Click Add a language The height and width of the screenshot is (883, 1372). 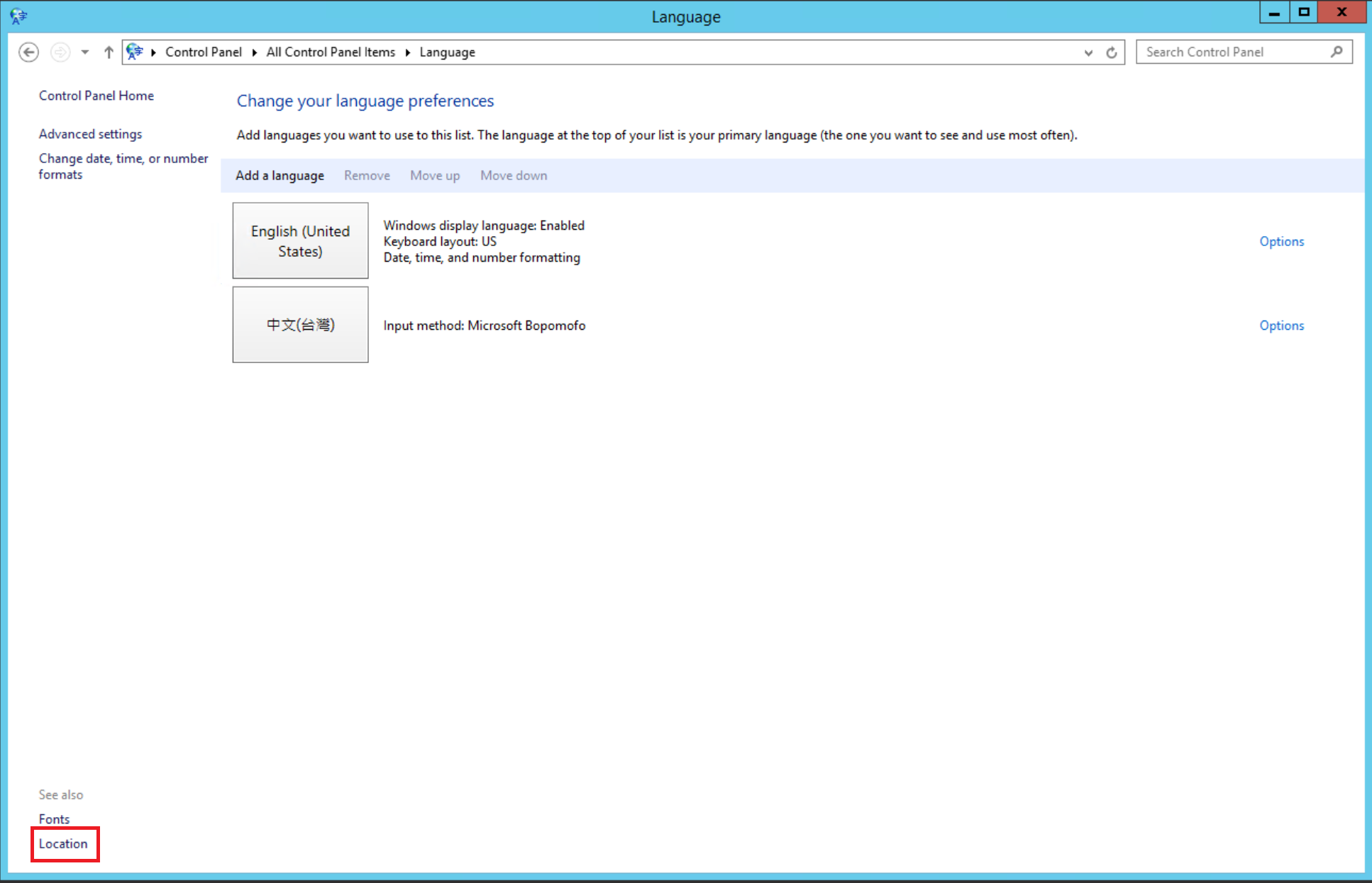[x=280, y=176]
